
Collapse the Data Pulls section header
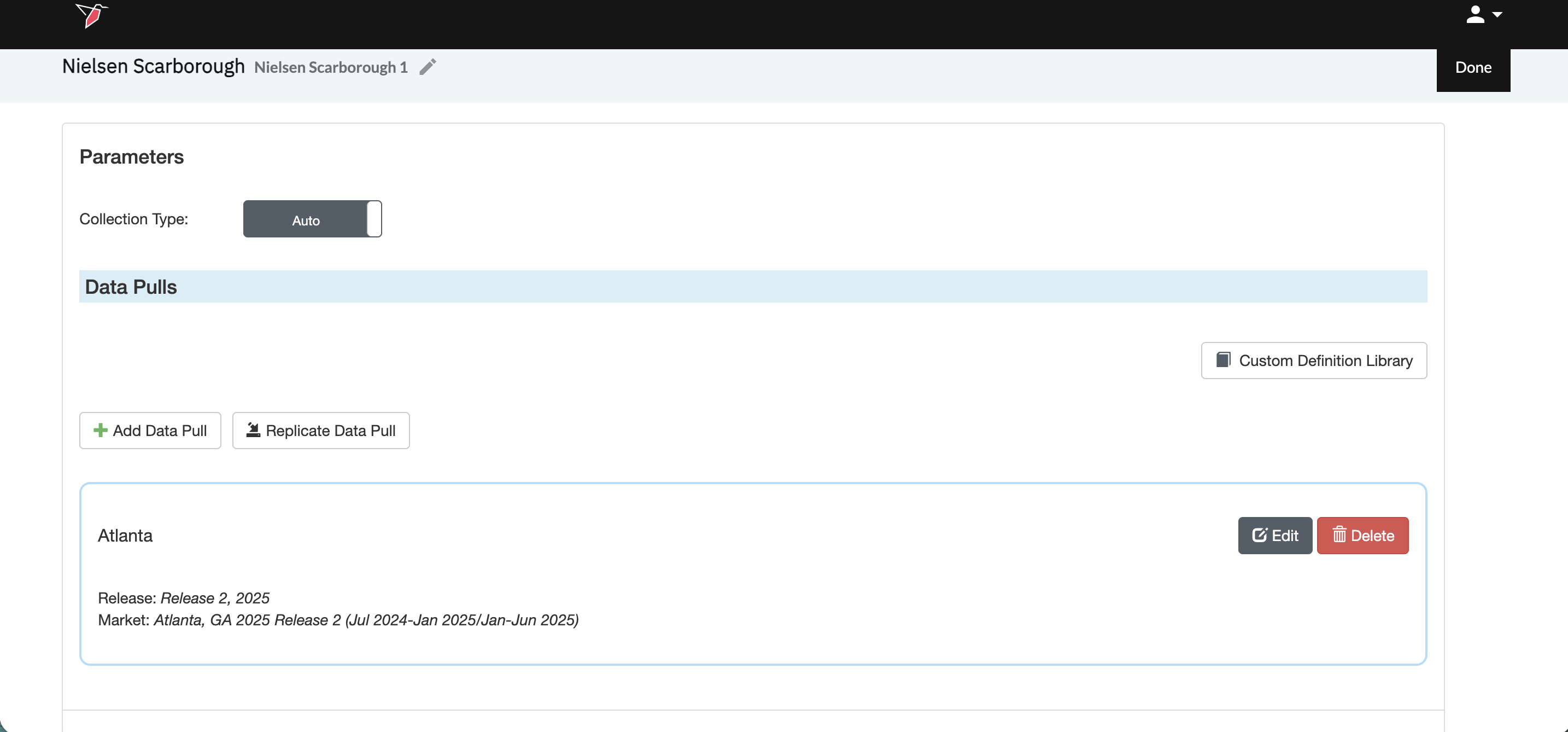click(x=131, y=287)
